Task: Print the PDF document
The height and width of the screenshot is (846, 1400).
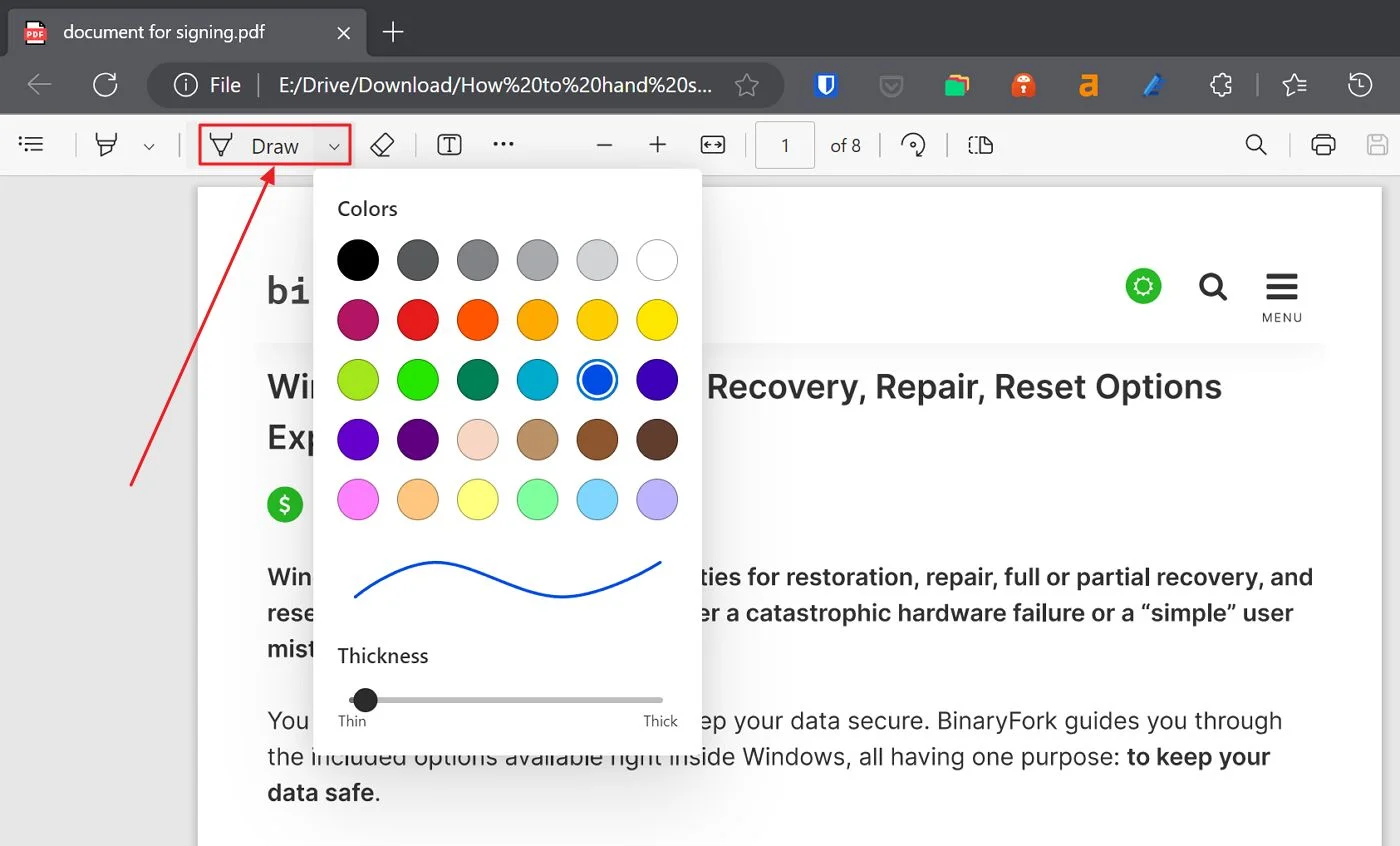Action: (x=1323, y=145)
